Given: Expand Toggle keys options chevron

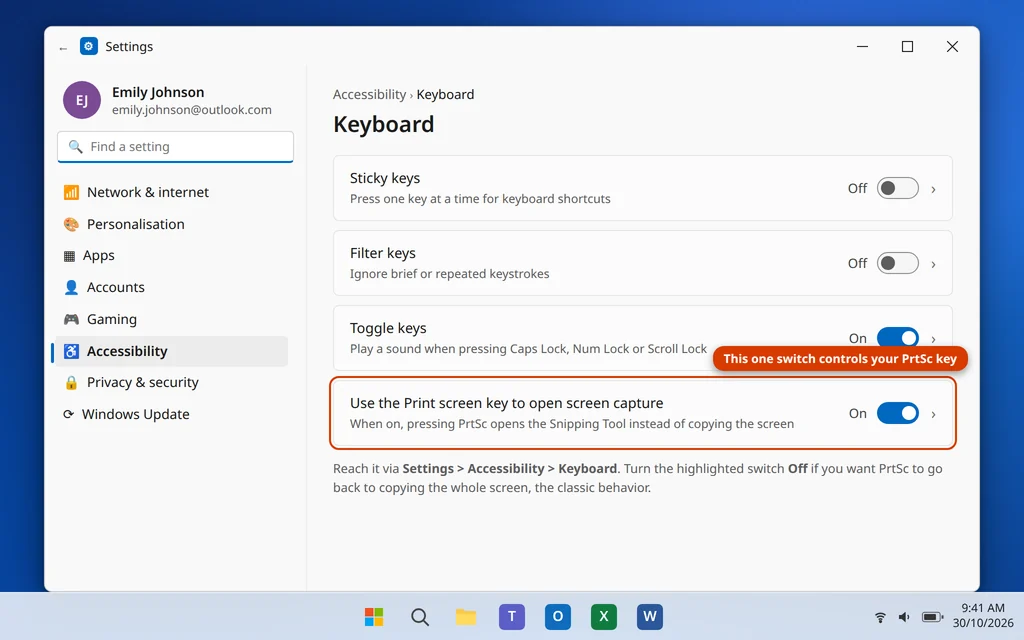Looking at the screenshot, I should point(933,339).
